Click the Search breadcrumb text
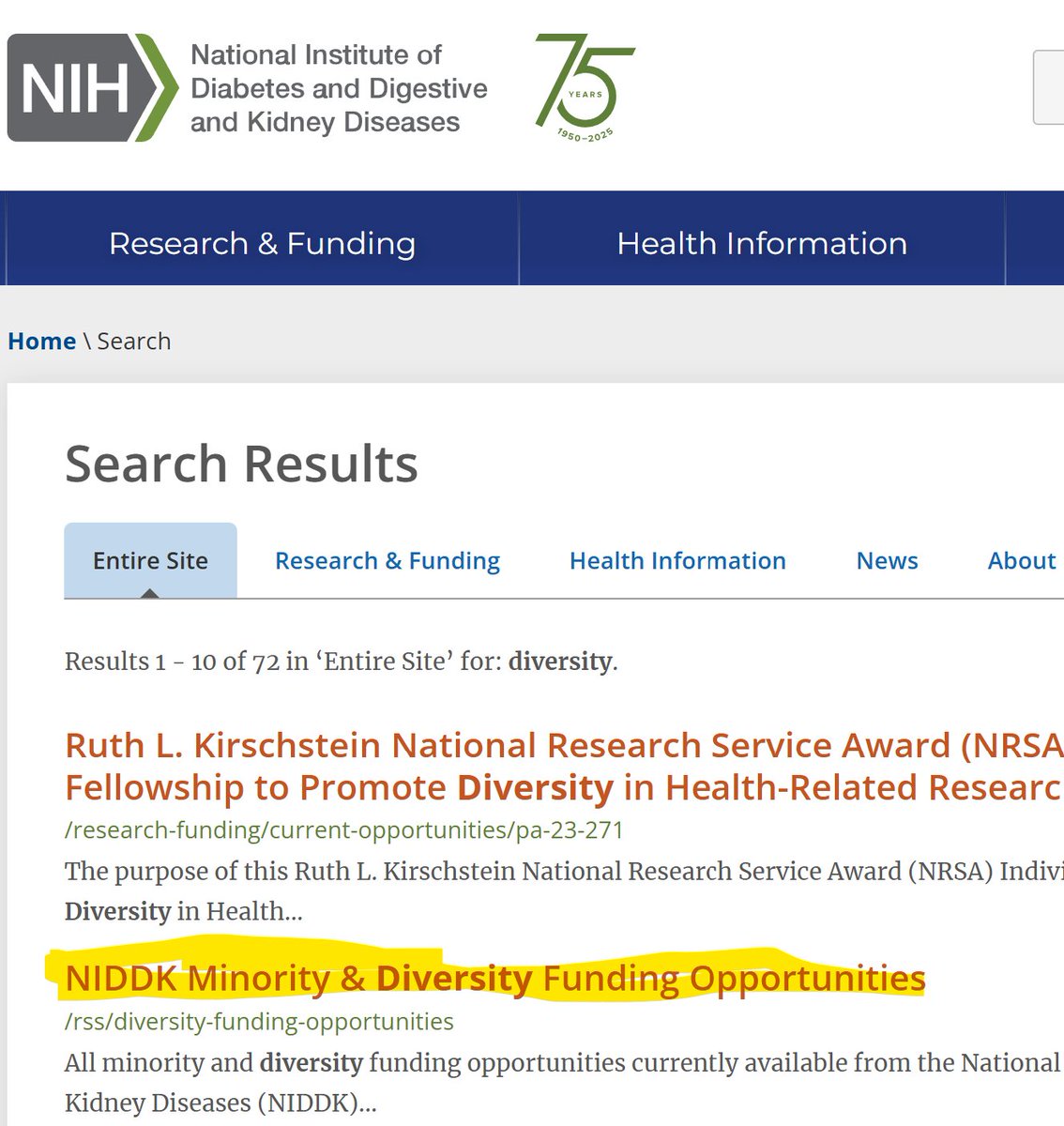 (x=134, y=341)
